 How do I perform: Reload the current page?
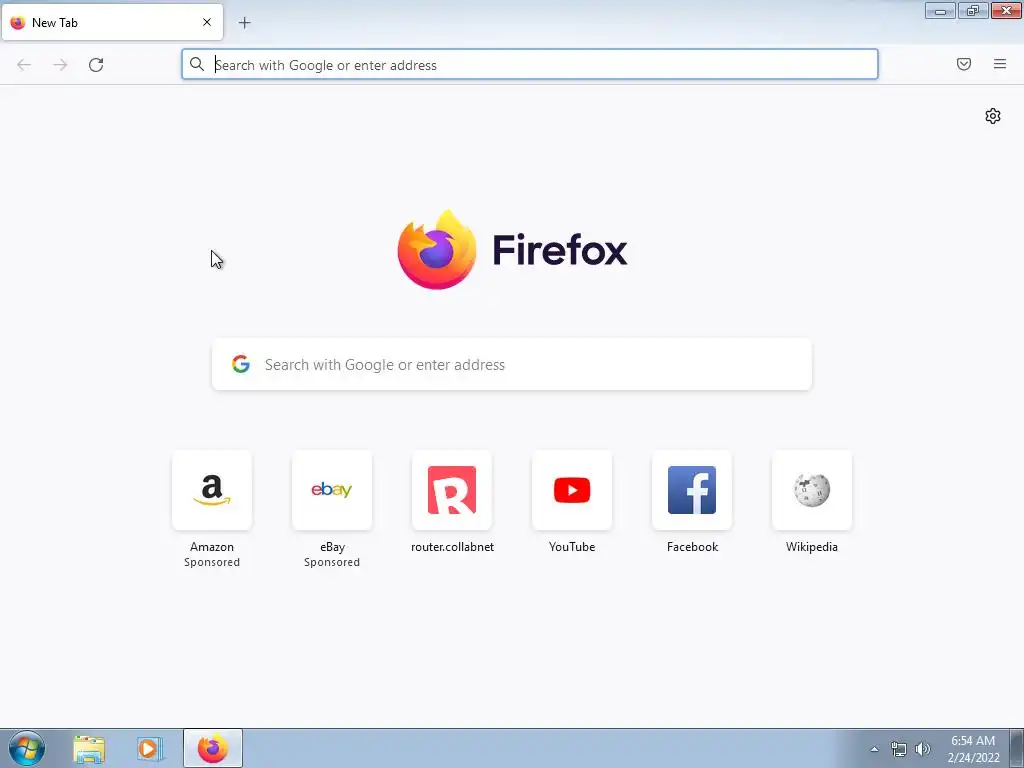point(96,65)
